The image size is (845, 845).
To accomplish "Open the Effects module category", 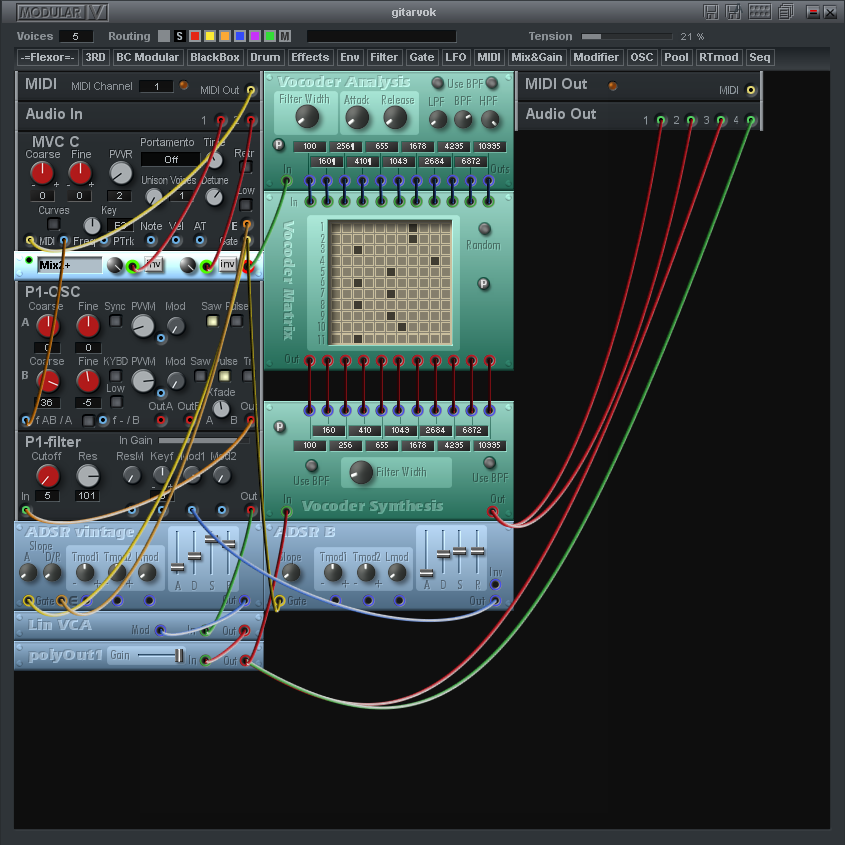I will (x=310, y=58).
